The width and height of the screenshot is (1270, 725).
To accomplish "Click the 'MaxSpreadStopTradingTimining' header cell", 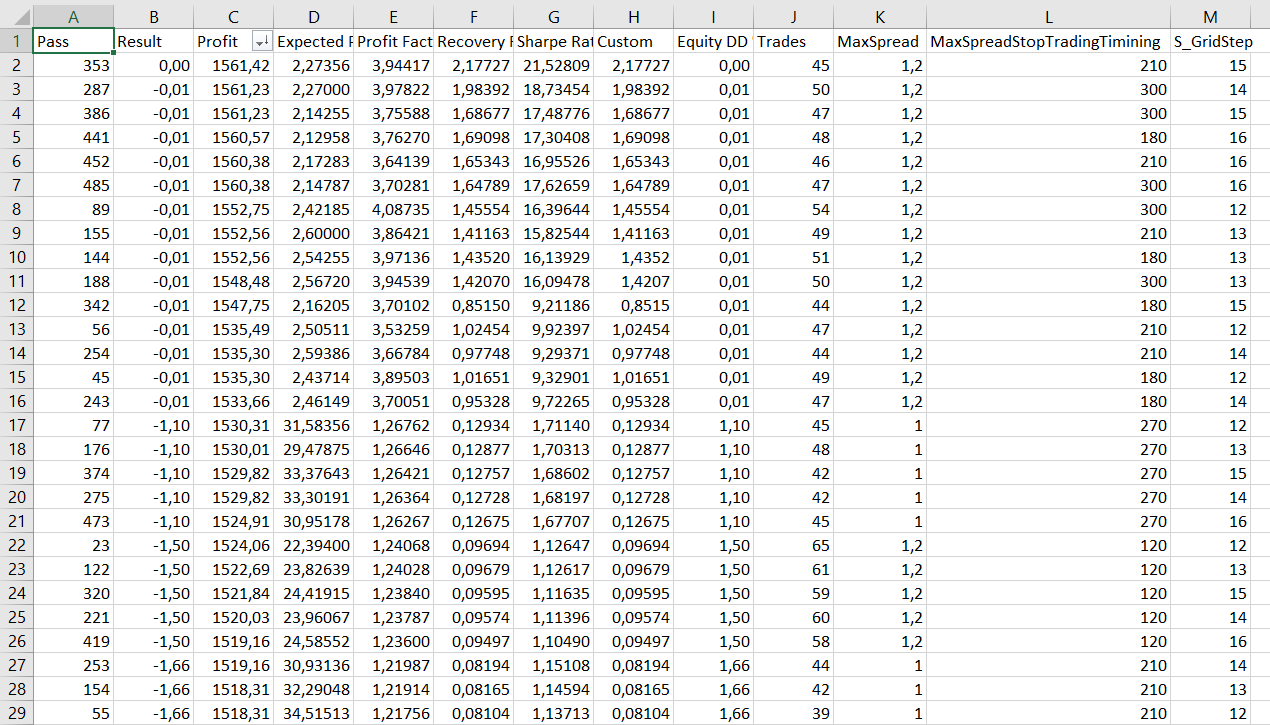I will point(1048,42).
